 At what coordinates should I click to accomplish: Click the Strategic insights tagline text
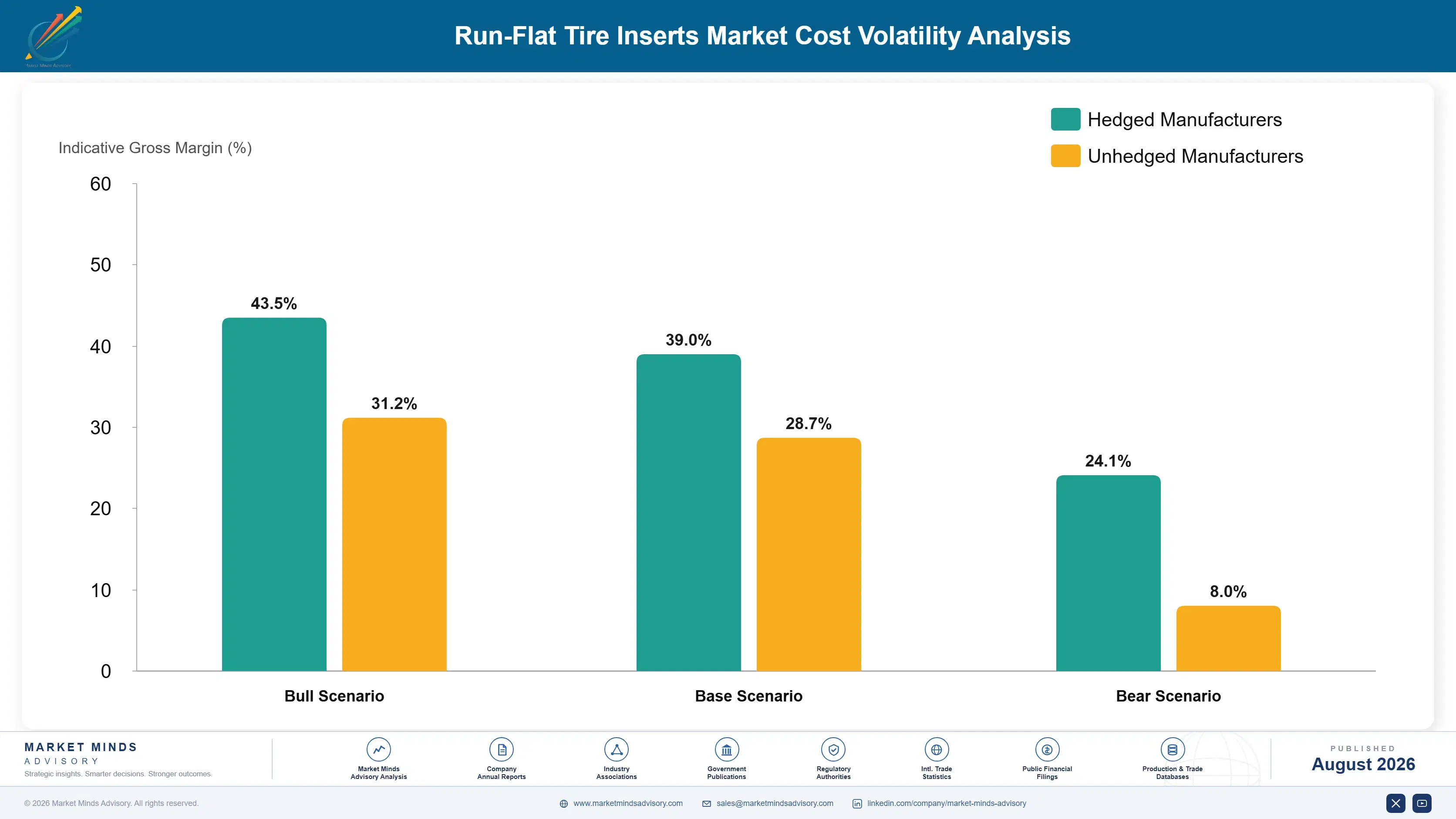pos(118,774)
